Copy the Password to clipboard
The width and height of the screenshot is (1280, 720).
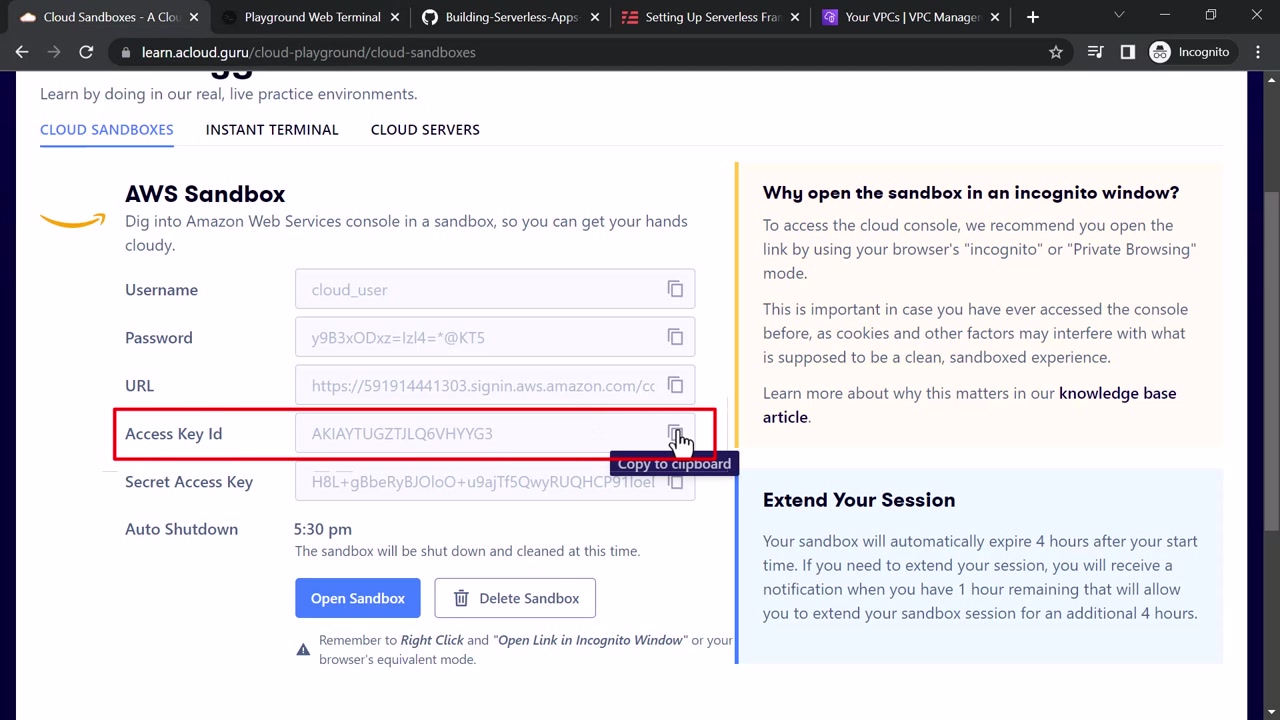(x=675, y=338)
